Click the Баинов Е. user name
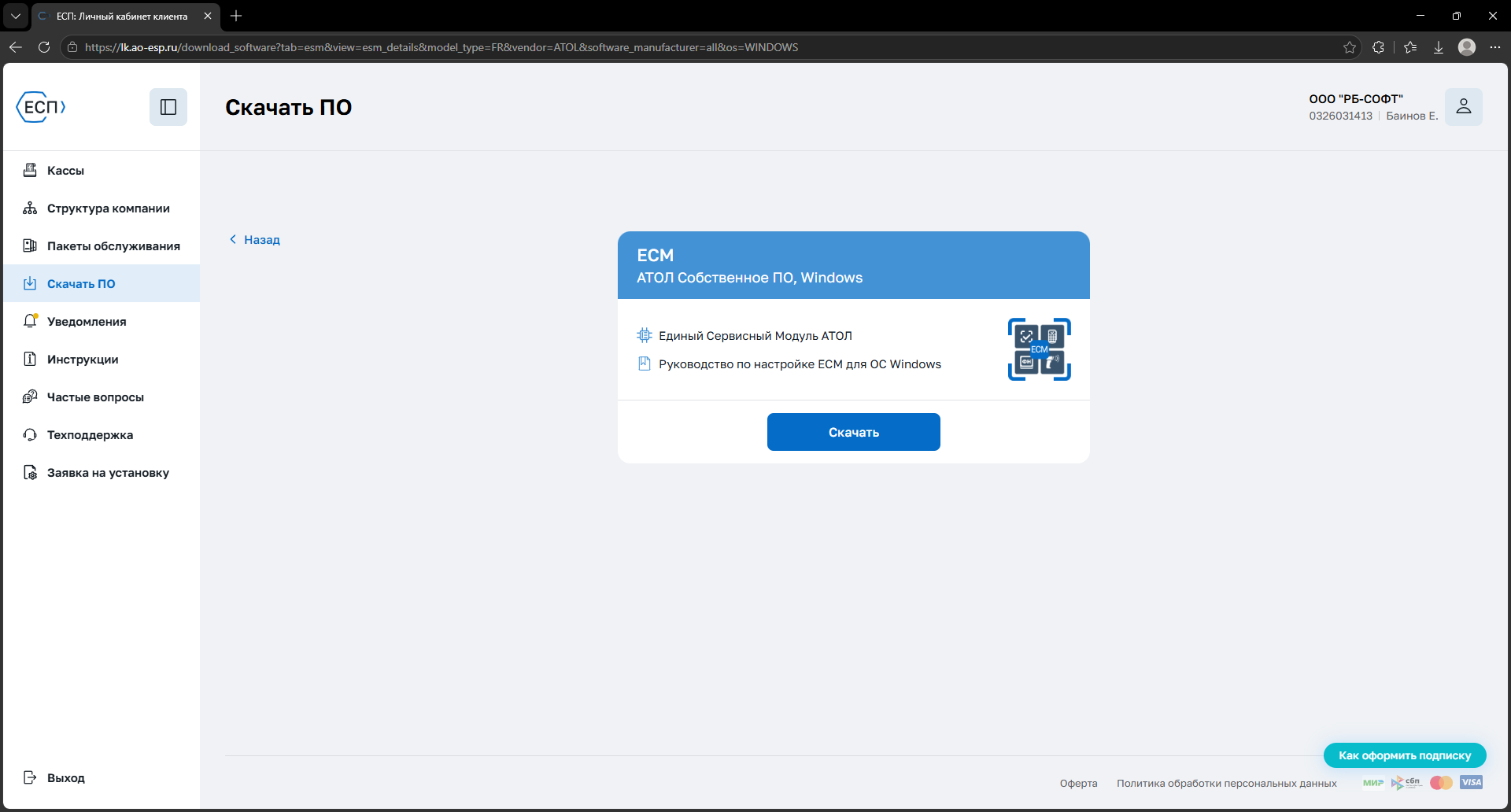Screen dimensions: 1511x812 (1412, 116)
